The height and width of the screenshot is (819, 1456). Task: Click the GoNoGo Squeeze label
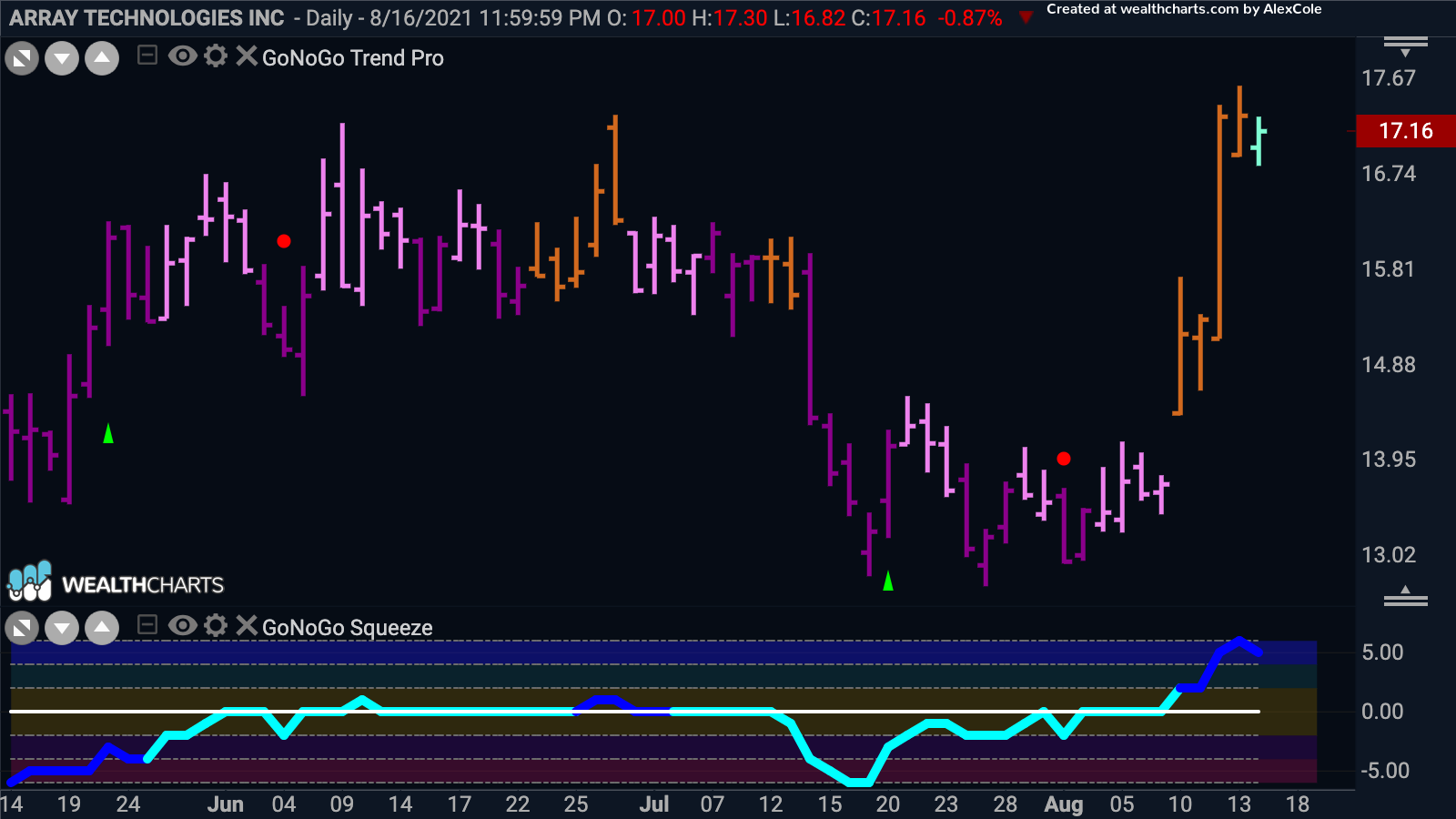pyautogui.click(x=348, y=628)
